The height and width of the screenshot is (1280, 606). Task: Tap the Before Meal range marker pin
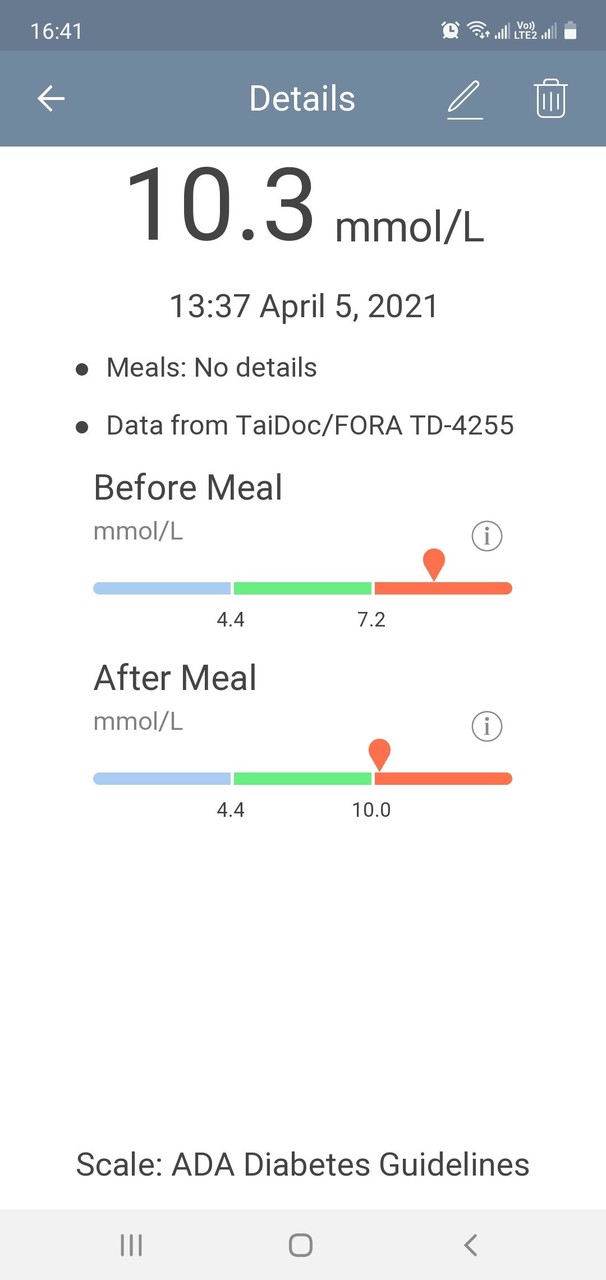click(434, 564)
